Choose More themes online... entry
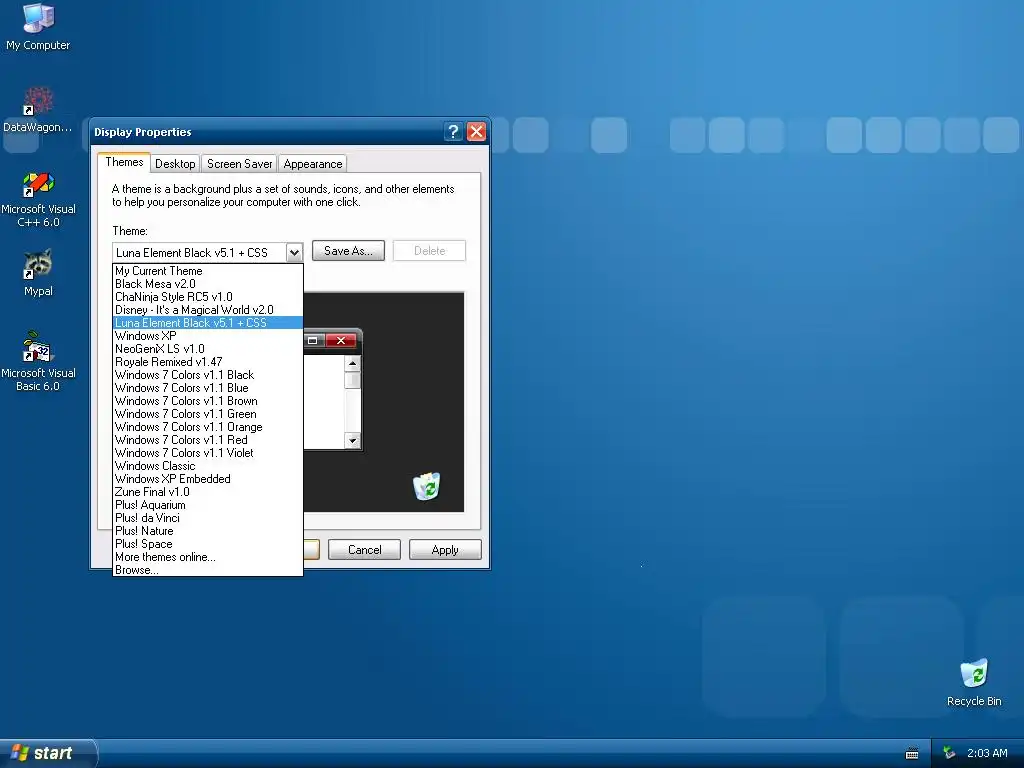Screen dimensions: 1024x768 (x=208, y=557)
